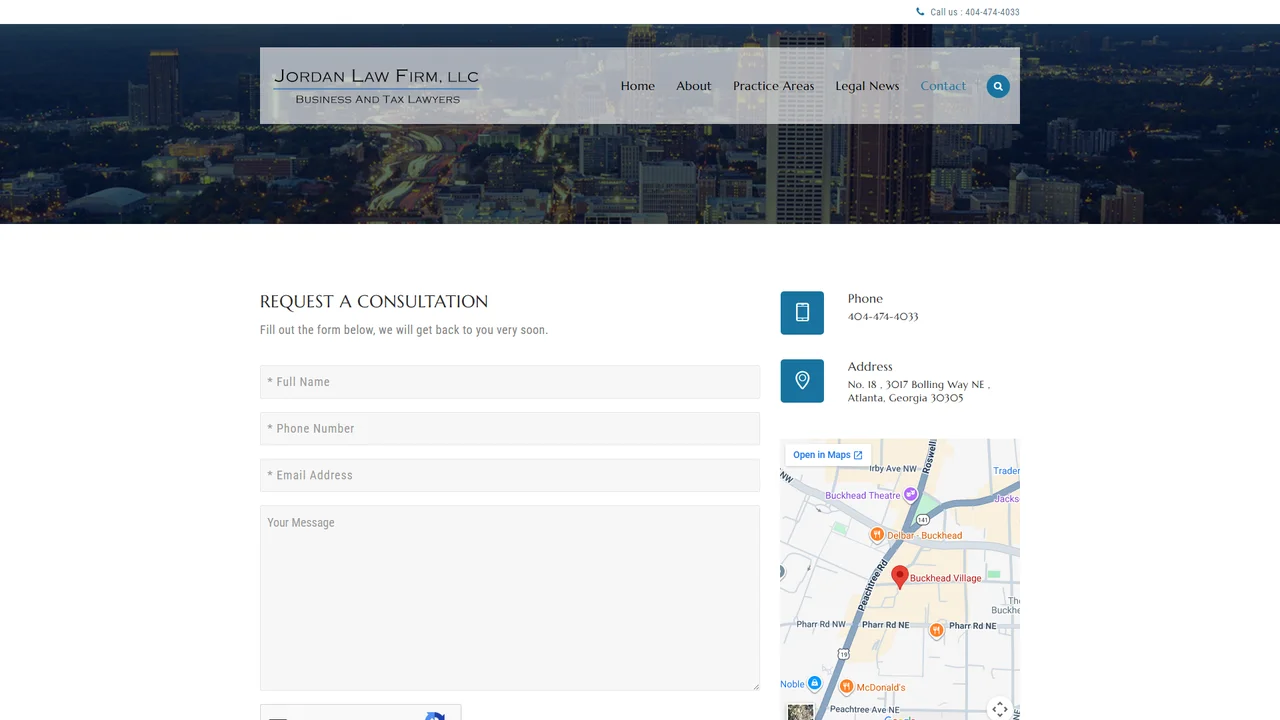
Task: Click the McDonald's restaurant pin on map
Action: [x=846, y=687]
